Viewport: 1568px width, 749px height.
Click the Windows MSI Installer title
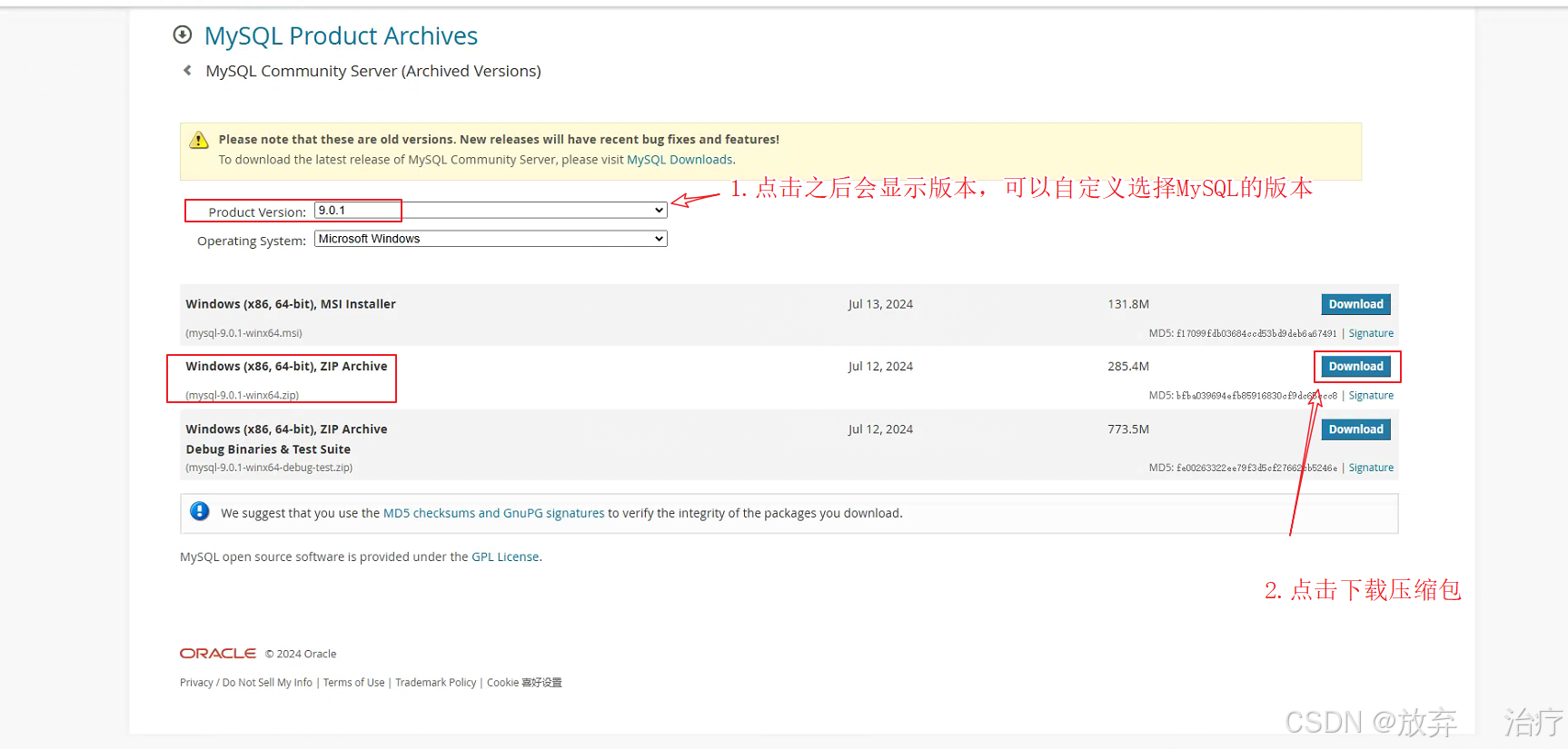[291, 304]
